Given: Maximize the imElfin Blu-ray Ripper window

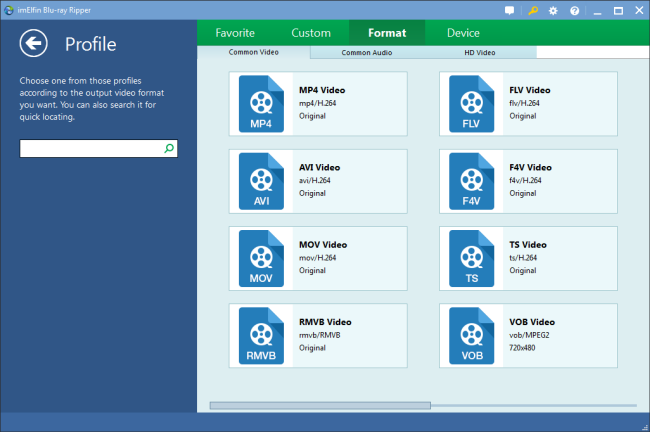Looking at the screenshot, I should tap(618, 11).
